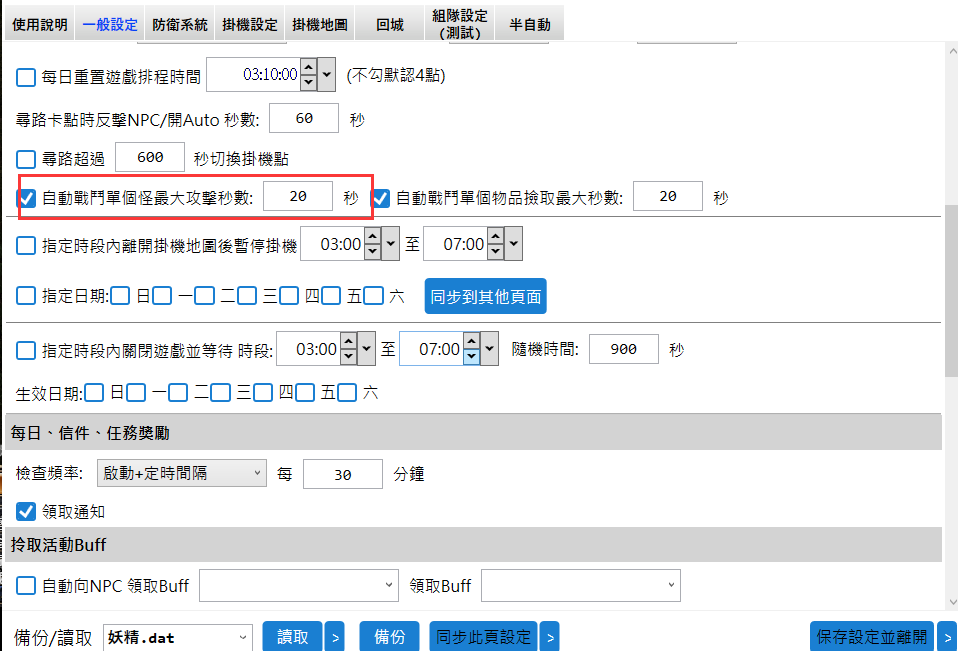Screen dimensions: 958x651
Task: Enable 指定時段內關閉遊戲並等待 checkbox
Action: [26, 351]
